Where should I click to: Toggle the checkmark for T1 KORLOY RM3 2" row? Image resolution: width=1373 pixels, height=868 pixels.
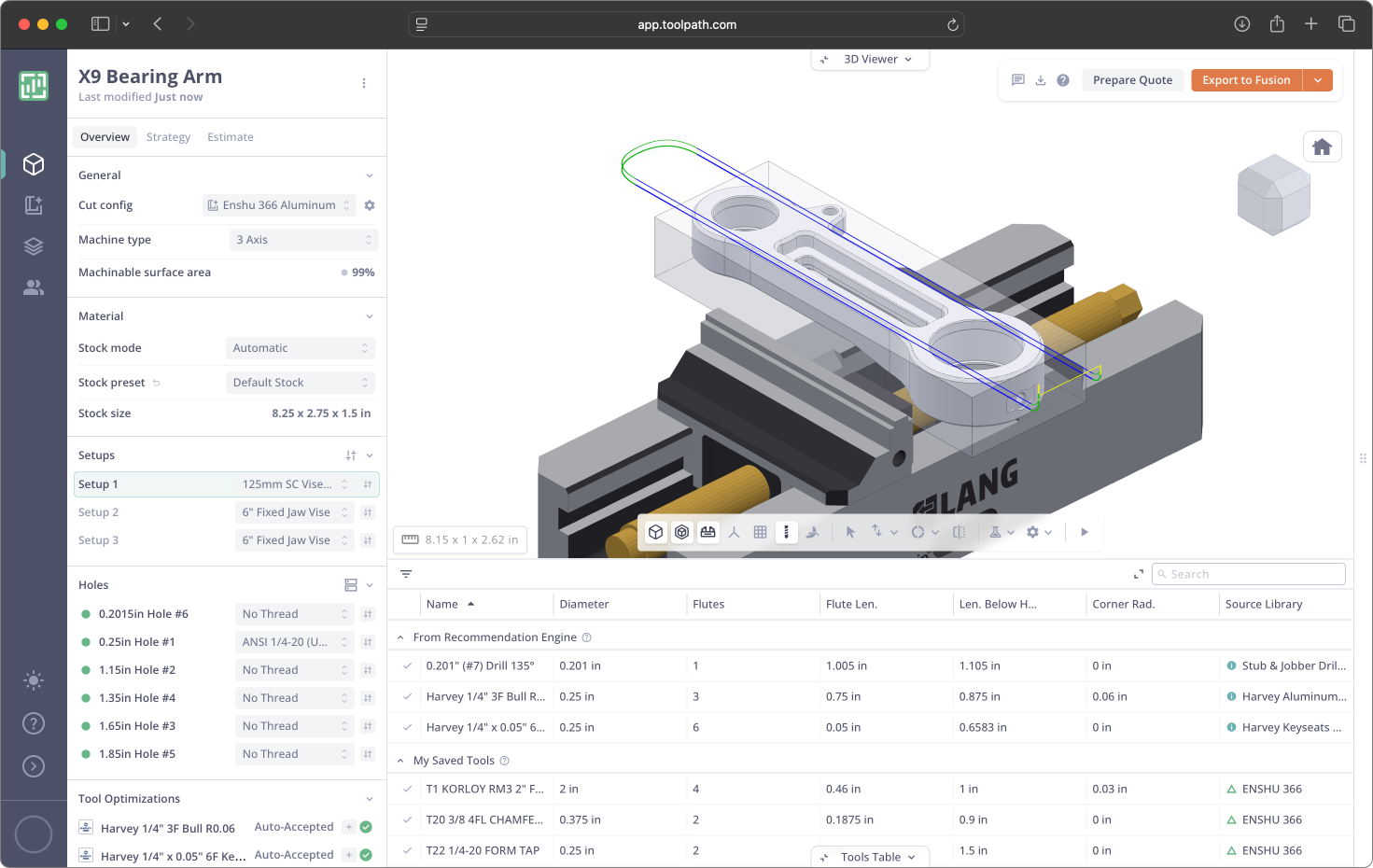tap(408, 789)
